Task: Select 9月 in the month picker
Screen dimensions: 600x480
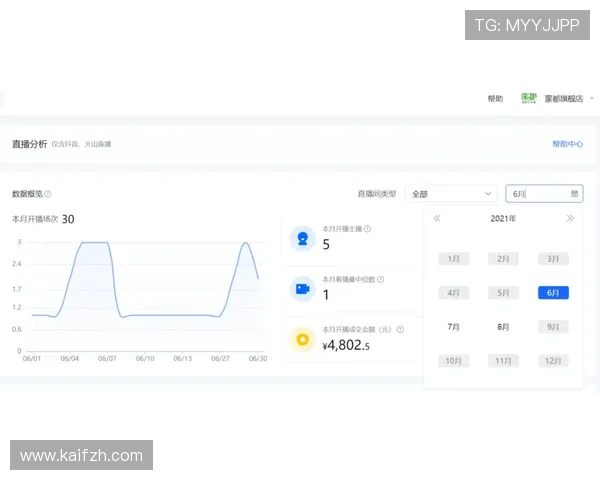Action: click(x=553, y=327)
